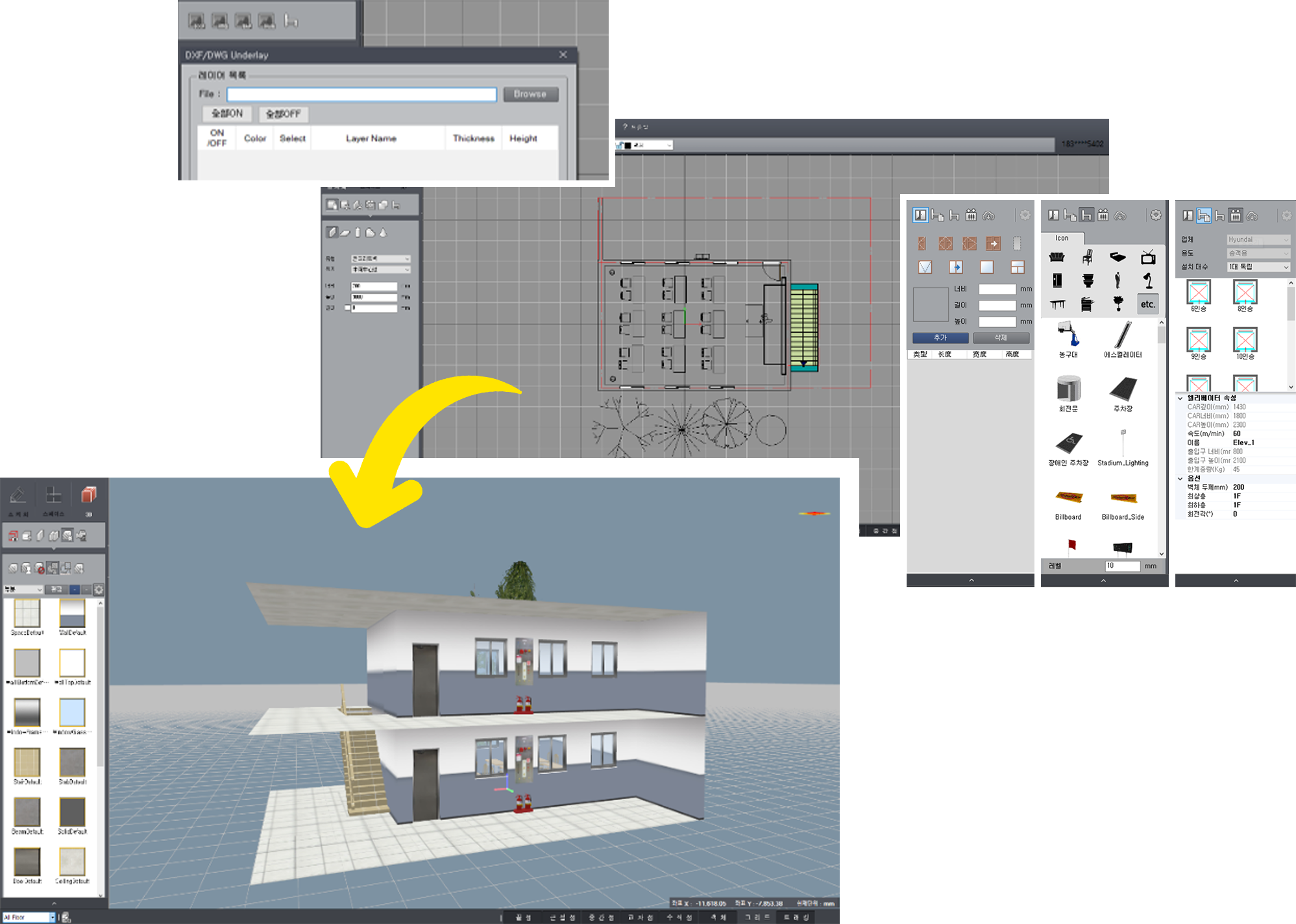The height and width of the screenshot is (924, 1296).
Task: Click the gear icon in furniture panel header
Action: [1156, 215]
